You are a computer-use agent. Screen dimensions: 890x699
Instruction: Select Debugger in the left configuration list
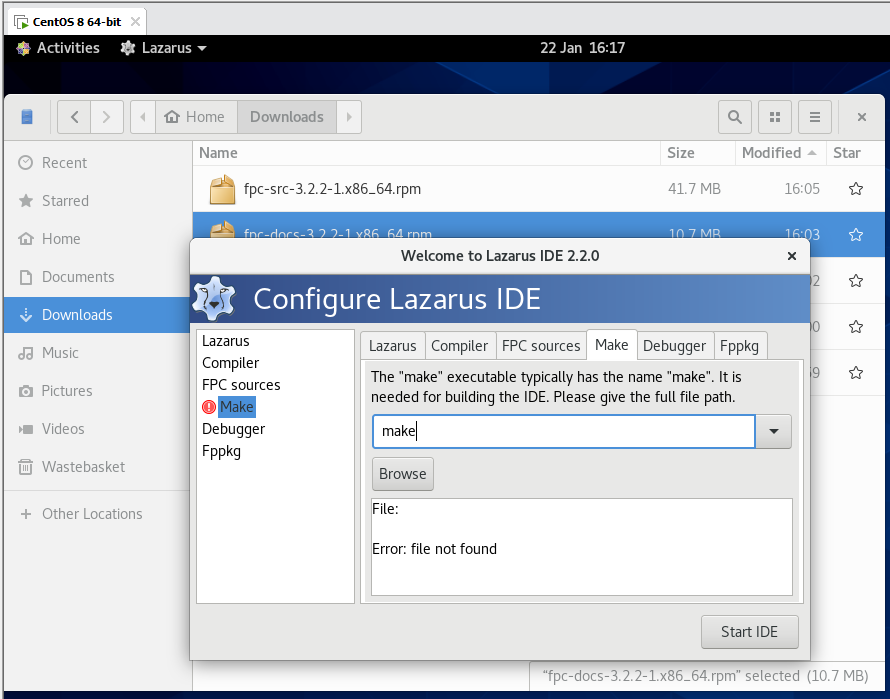coord(233,429)
